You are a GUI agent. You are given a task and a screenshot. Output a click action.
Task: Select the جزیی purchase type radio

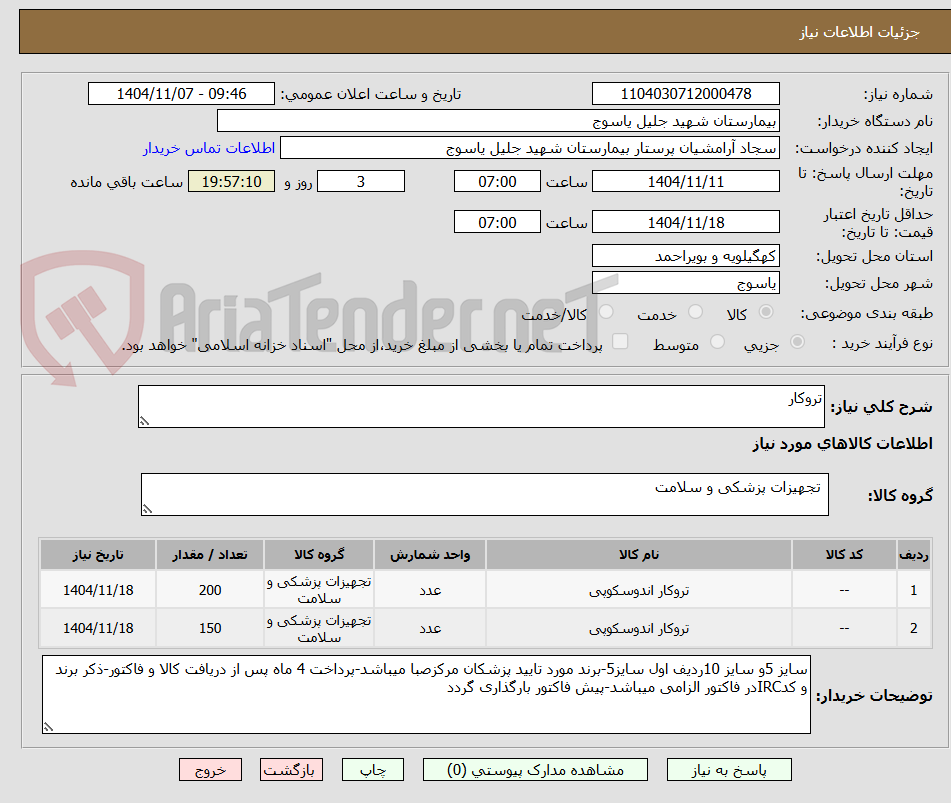tap(797, 342)
